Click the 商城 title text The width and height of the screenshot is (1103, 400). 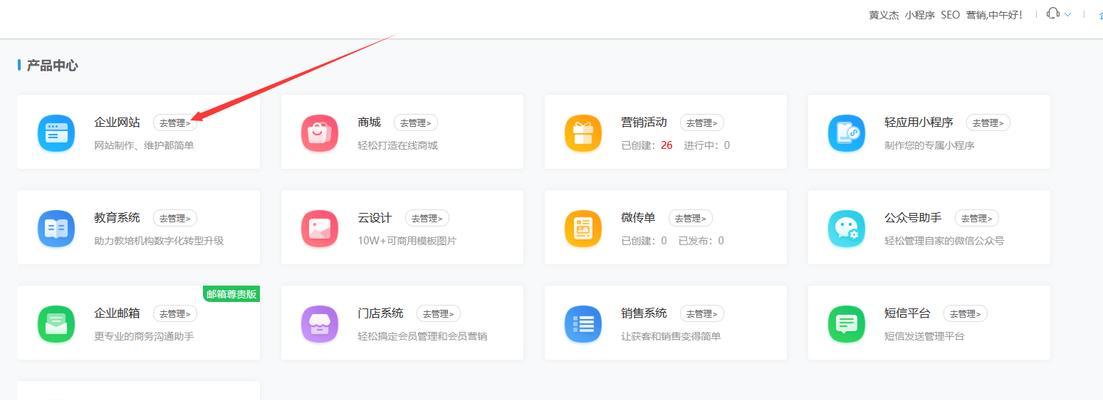click(x=369, y=122)
